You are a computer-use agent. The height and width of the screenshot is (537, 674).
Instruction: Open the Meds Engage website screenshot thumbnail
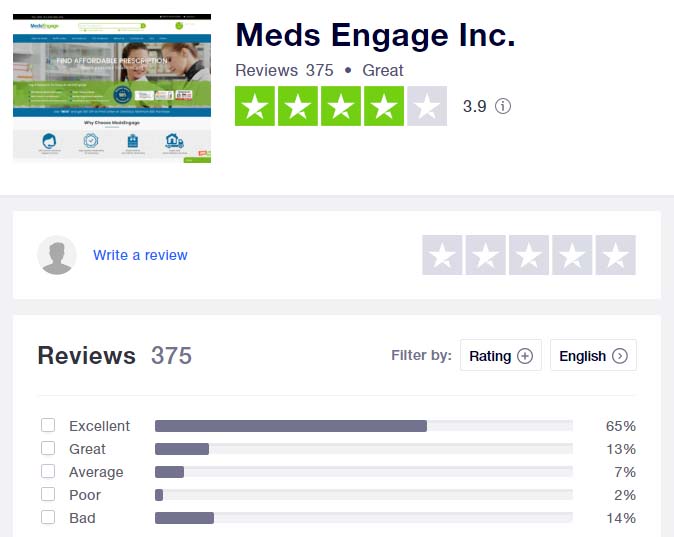pos(112,89)
